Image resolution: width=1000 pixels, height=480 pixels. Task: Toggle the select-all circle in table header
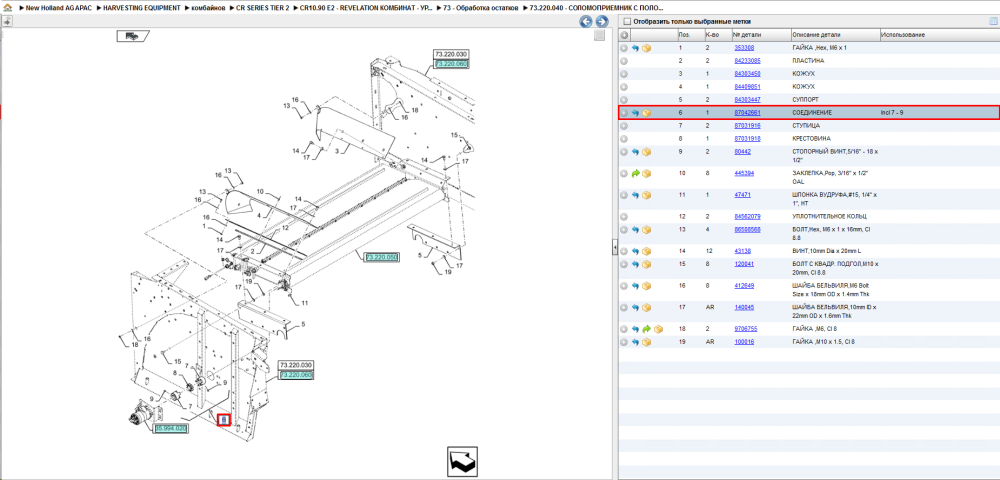click(x=624, y=35)
